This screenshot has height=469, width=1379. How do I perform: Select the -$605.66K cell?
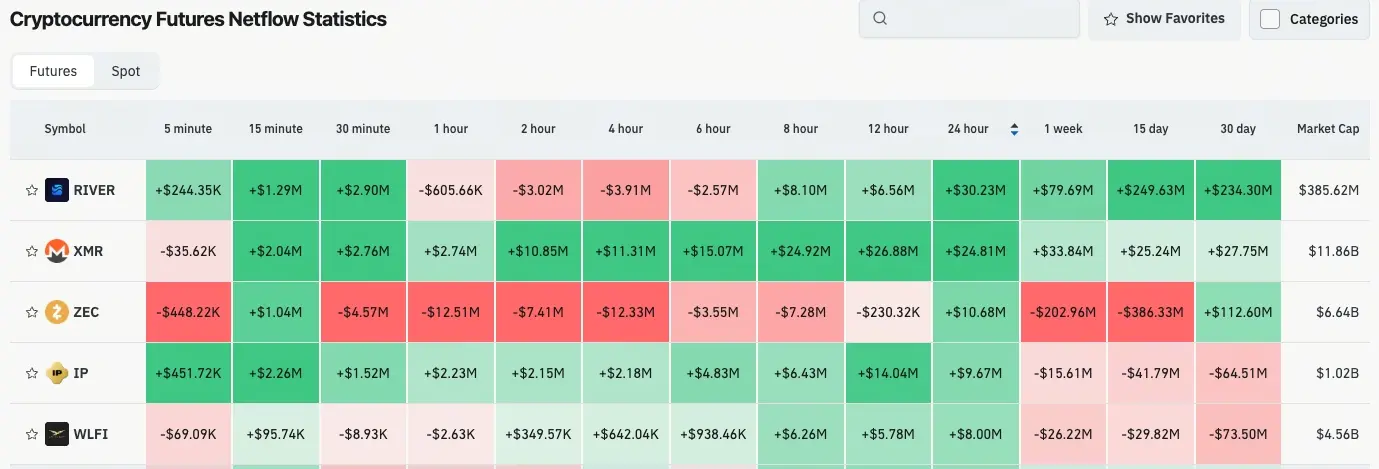coord(450,190)
